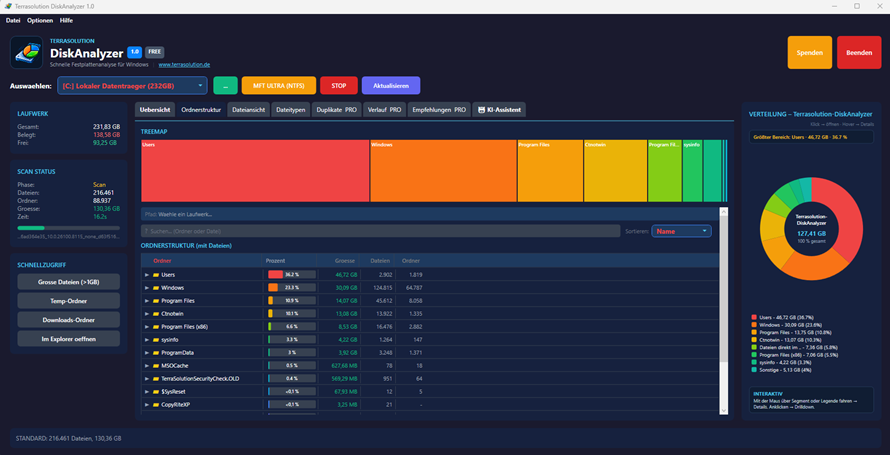
Task: Click the folder icon beside Ctnotwin
Action: [156, 314]
